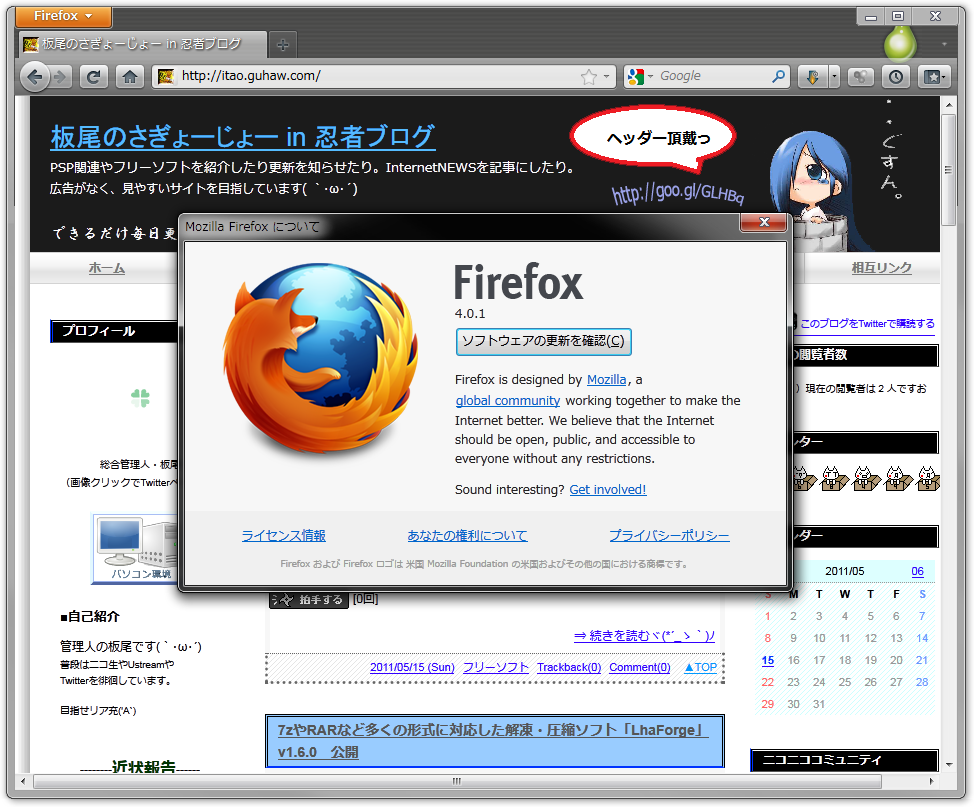Click the Firefox logo in About dialog

(321, 358)
